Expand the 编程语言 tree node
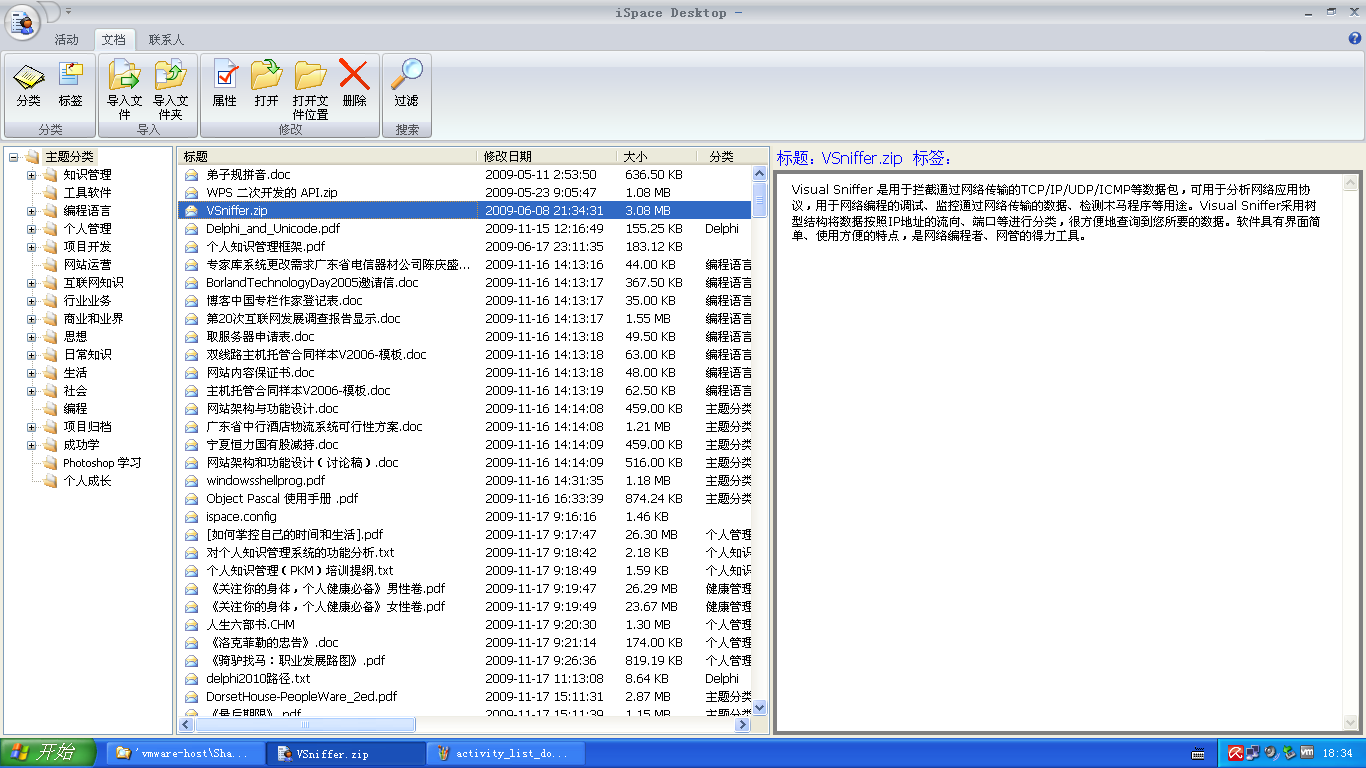Viewport: 1366px width, 768px height. [32, 211]
